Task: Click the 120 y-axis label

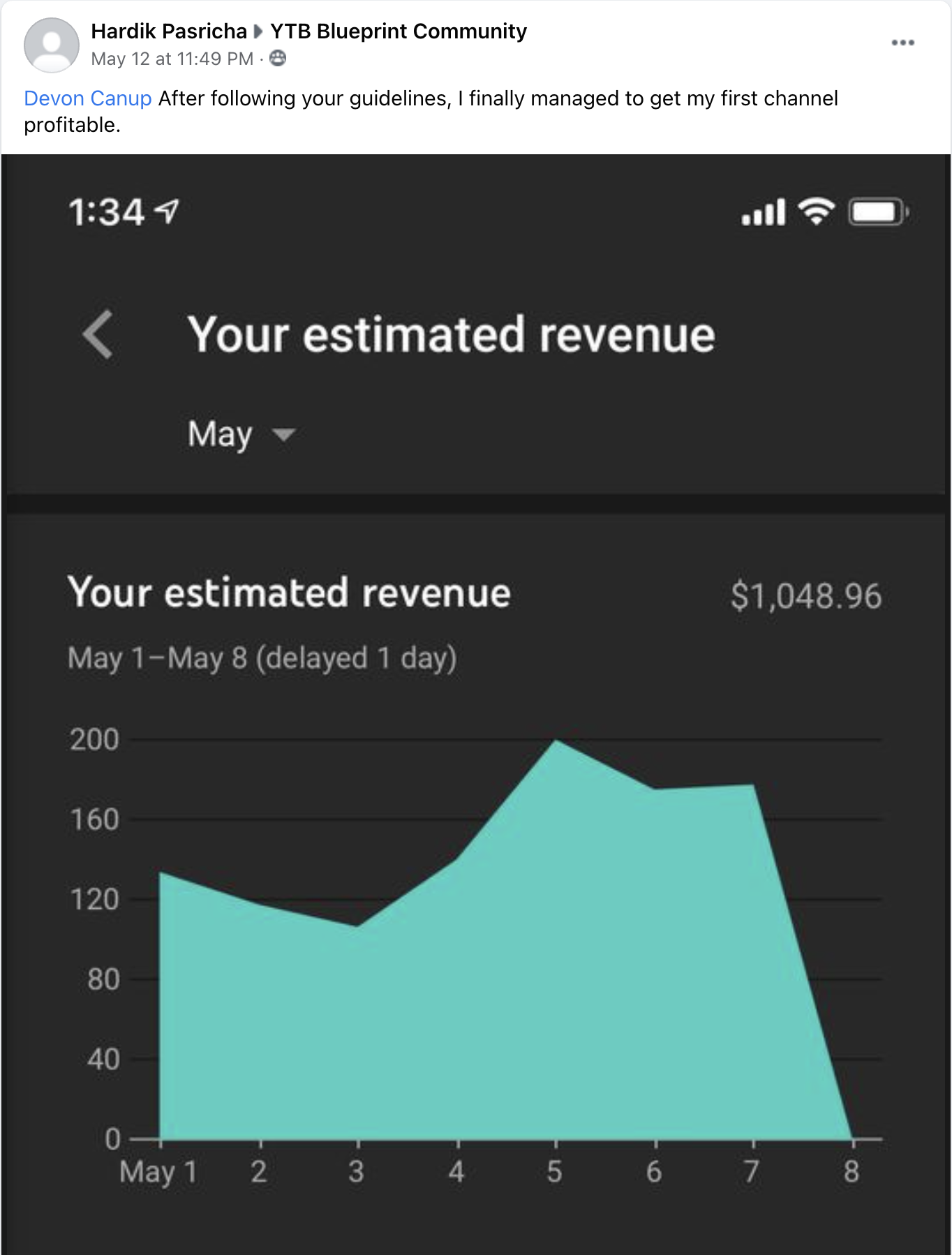Action: [x=95, y=900]
